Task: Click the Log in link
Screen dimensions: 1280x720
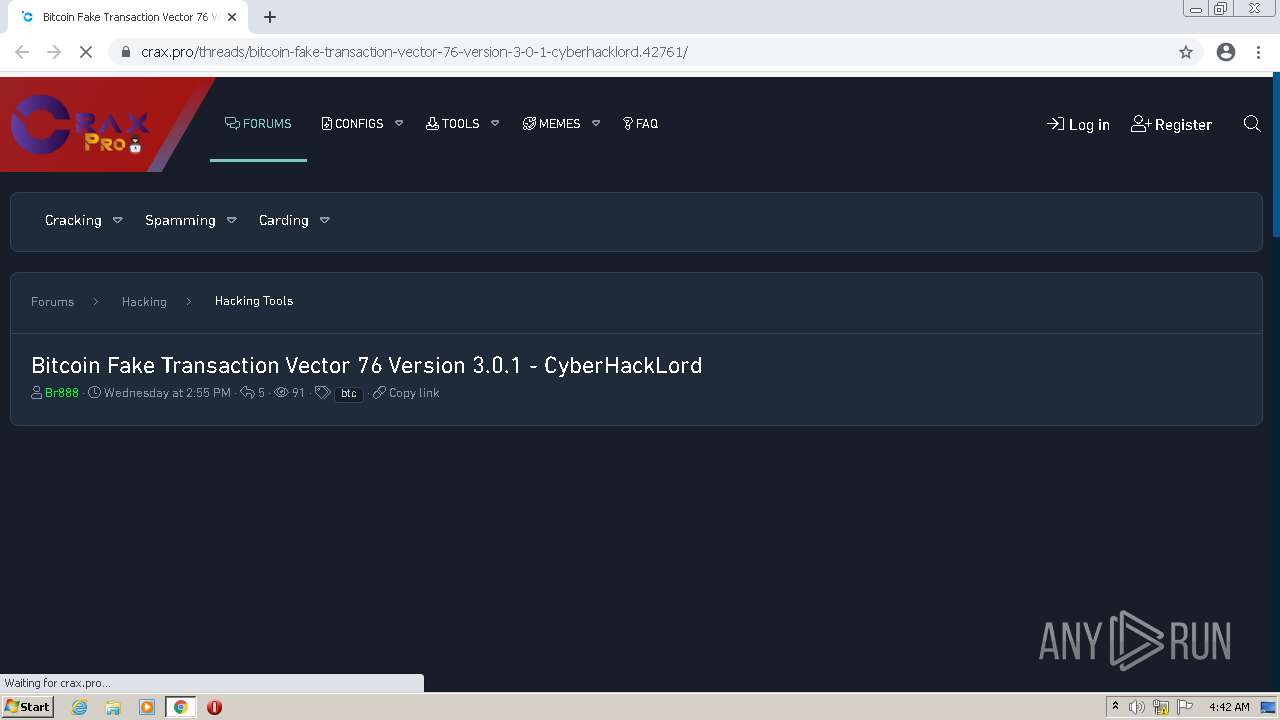Action: pyautogui.click(x=1078, y=124)
